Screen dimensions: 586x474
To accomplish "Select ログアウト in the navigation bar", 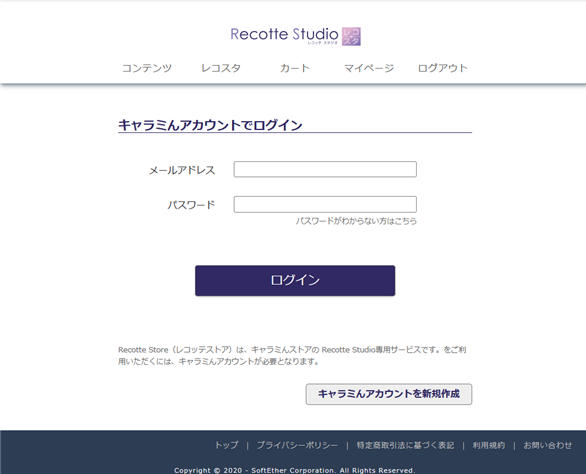I will click(443, 68).
